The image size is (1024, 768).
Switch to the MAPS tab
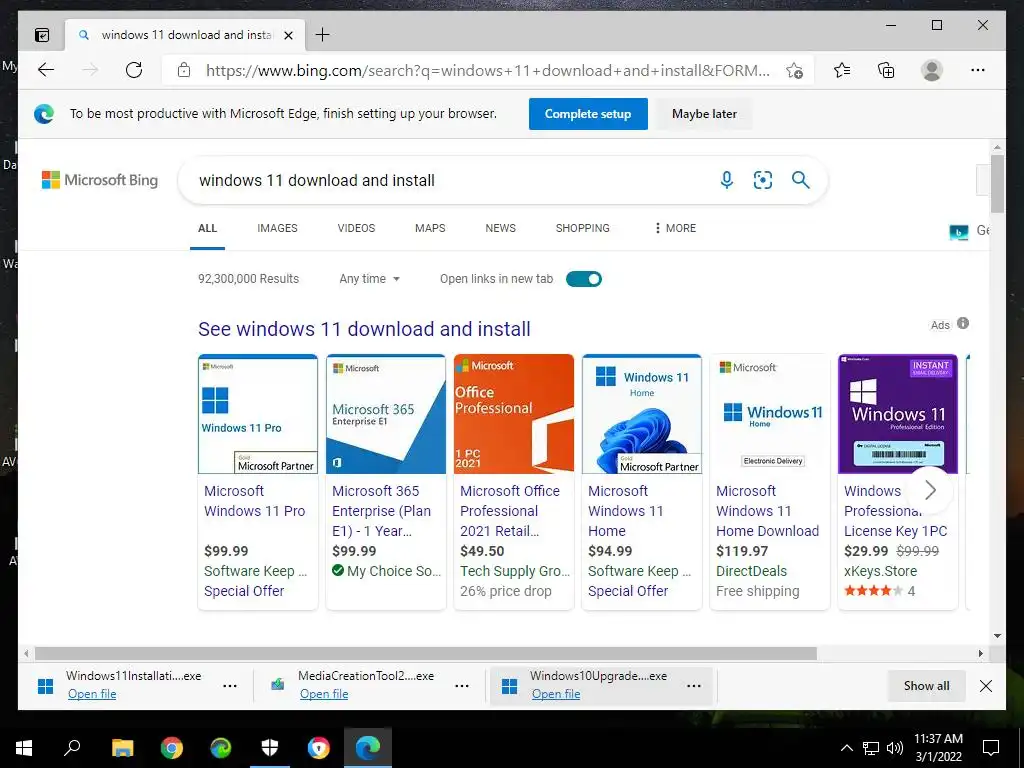pos(430,228)
